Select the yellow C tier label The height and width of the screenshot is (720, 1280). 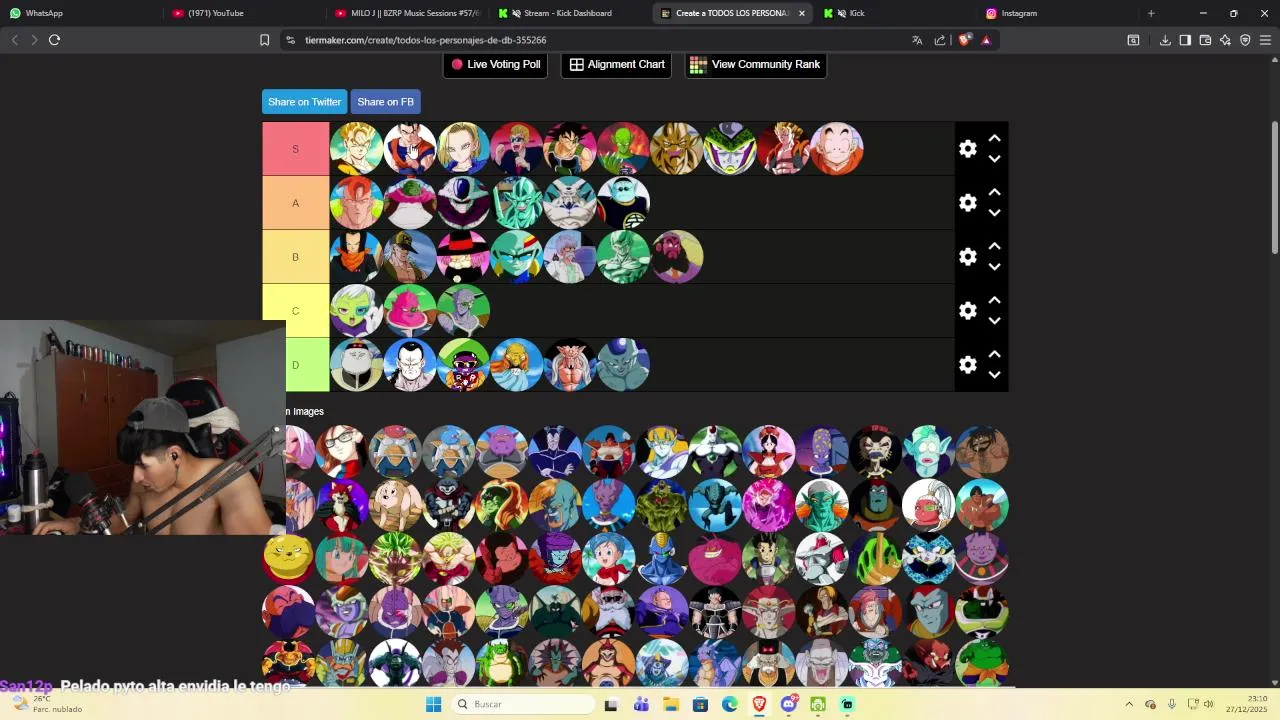(295, 311)
